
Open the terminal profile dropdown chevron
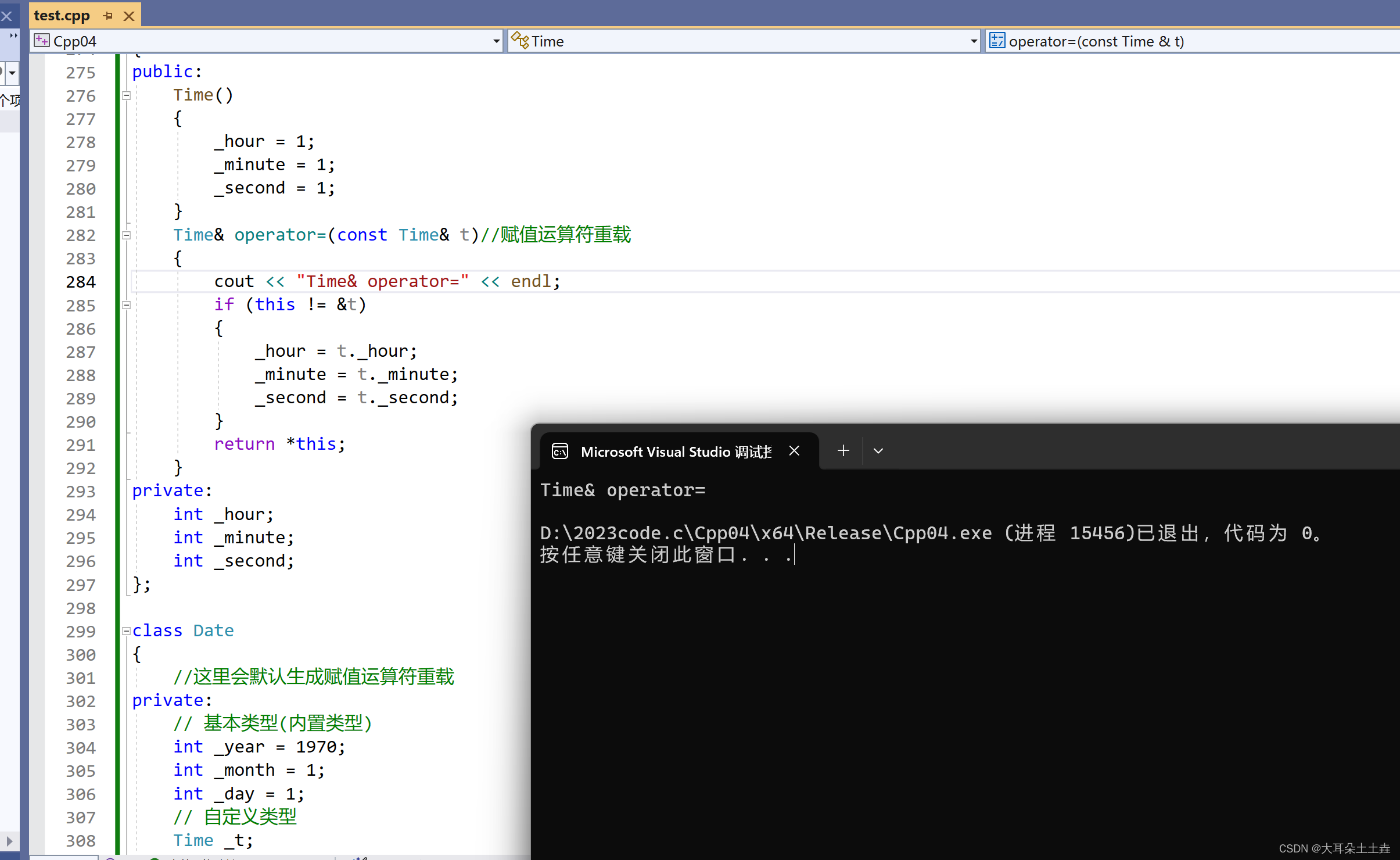click(x=878, y=451)
